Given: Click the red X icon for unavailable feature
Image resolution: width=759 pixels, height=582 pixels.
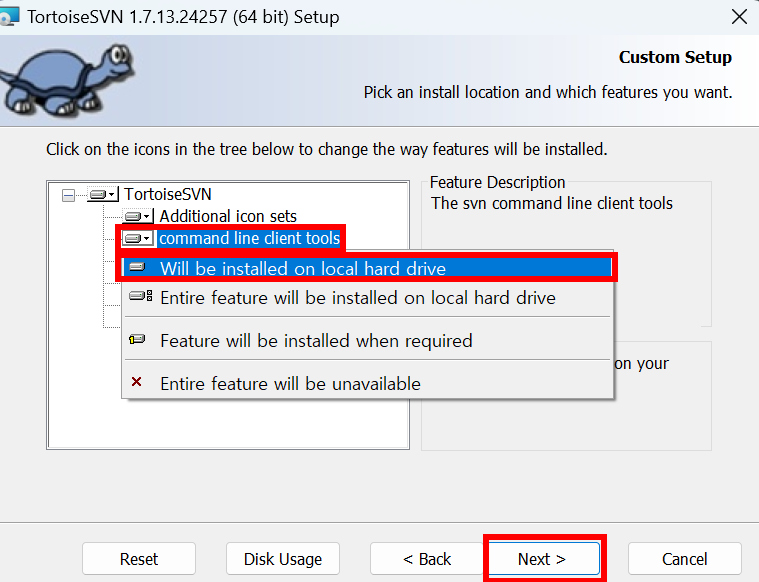Looking at the screenshot, I should [137, 382].
